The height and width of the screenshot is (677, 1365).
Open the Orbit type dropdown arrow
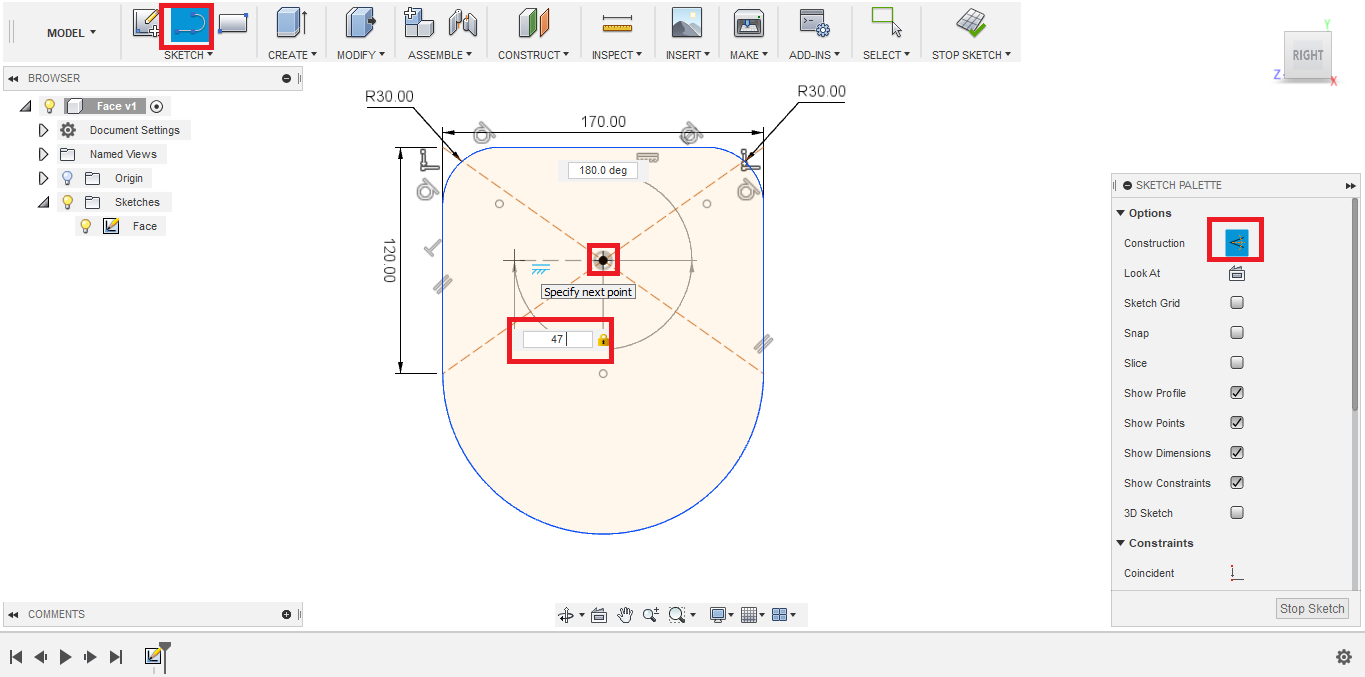(x=581, y=615)
